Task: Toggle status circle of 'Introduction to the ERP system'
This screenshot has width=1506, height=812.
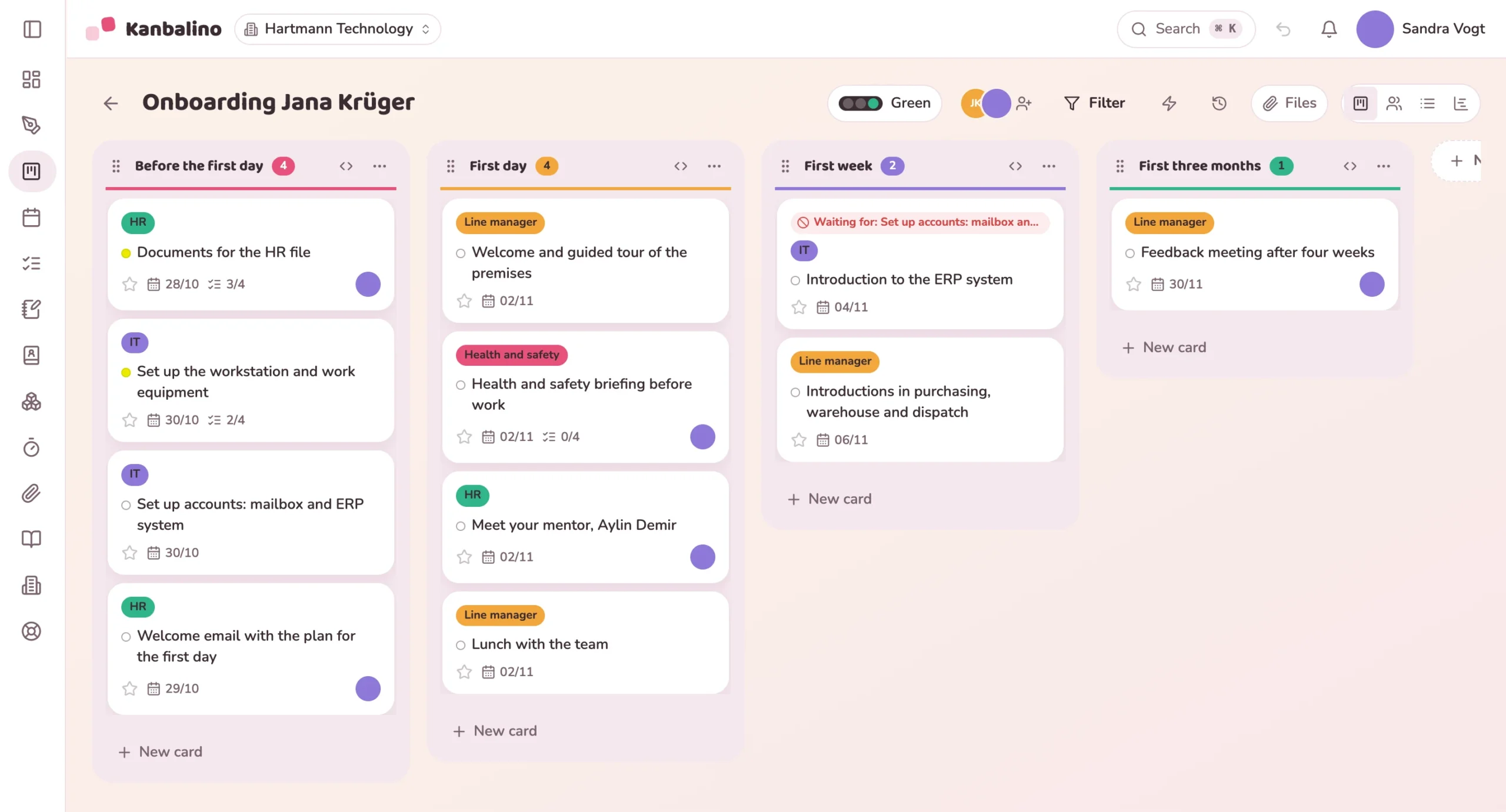Action: tap(795, 280)
